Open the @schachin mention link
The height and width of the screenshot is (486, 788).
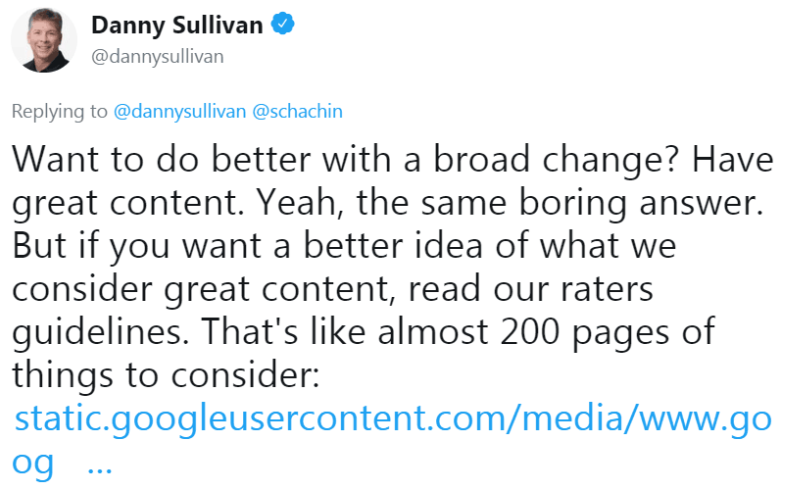click(x=297, y=111)
